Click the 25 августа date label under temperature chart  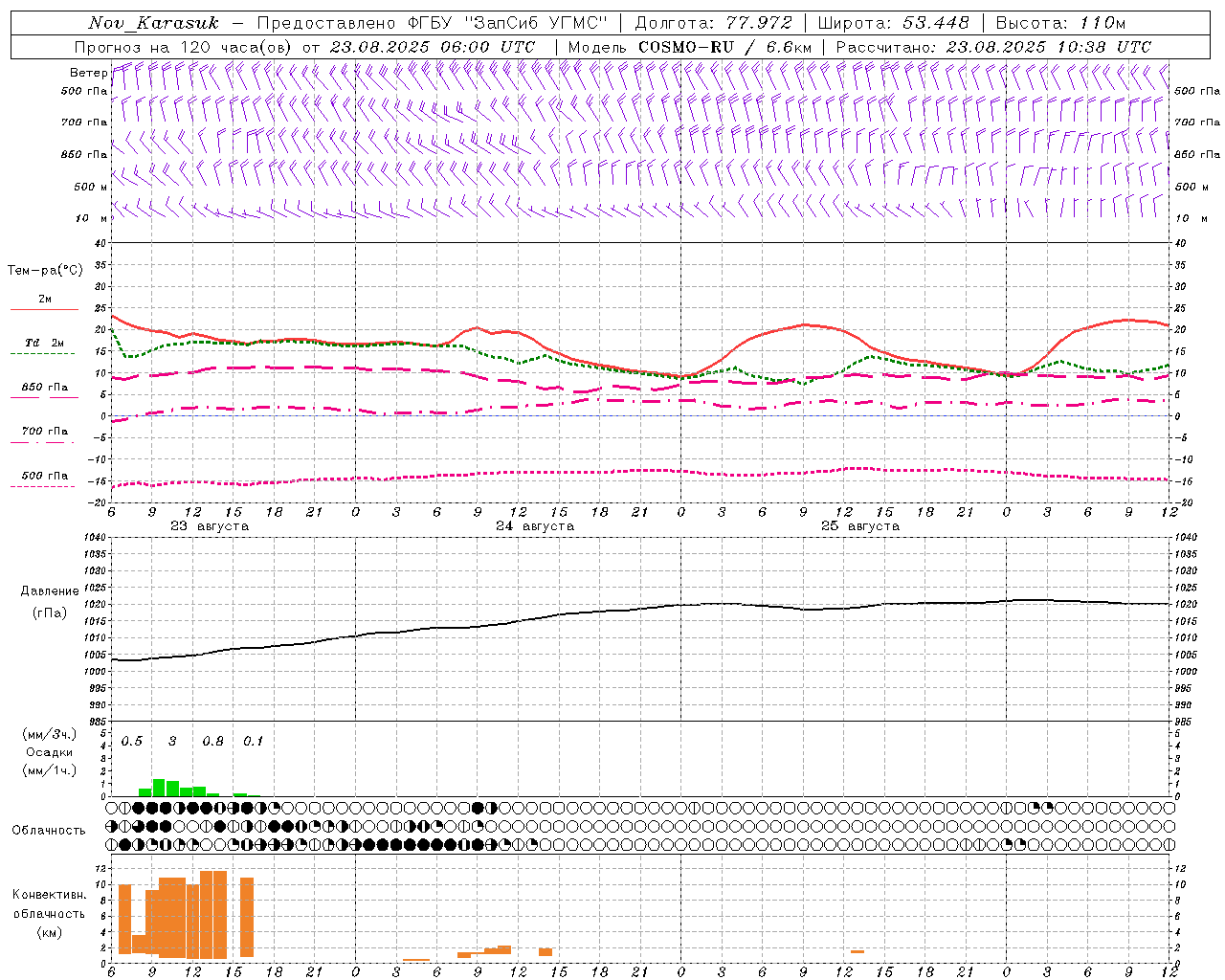pos(860,526)
